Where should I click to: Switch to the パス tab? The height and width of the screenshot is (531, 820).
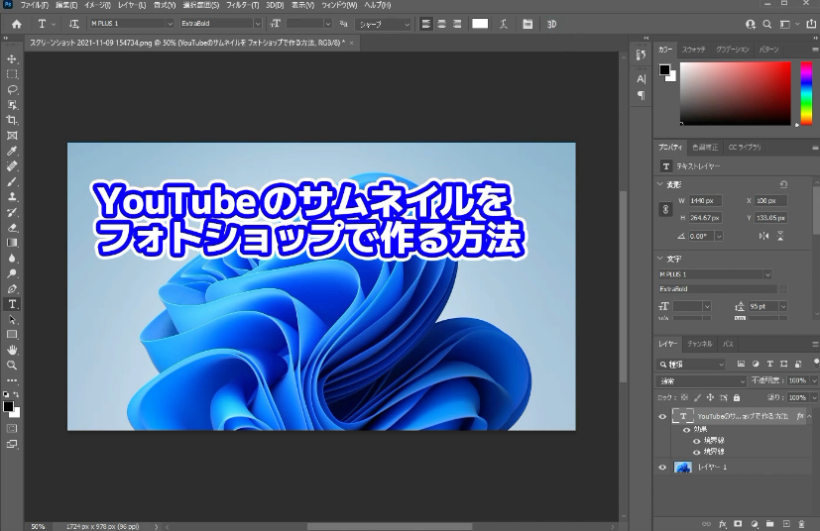pyautogui.click(x=728, y=344)
